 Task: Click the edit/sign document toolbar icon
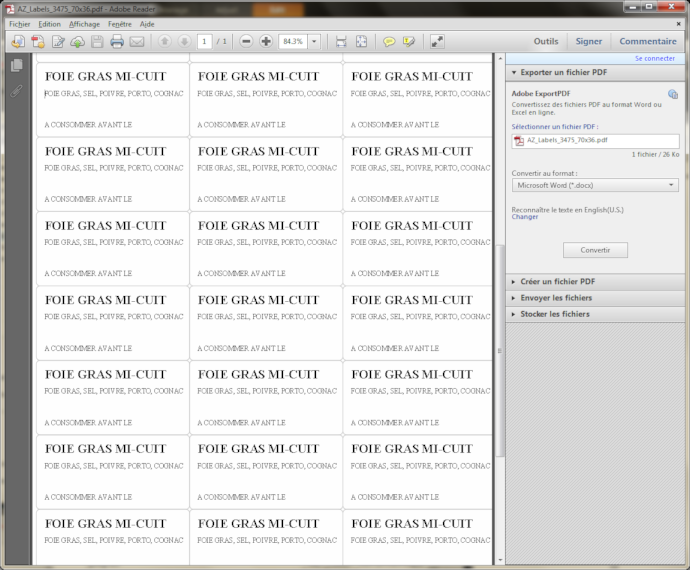coord(58,42)
